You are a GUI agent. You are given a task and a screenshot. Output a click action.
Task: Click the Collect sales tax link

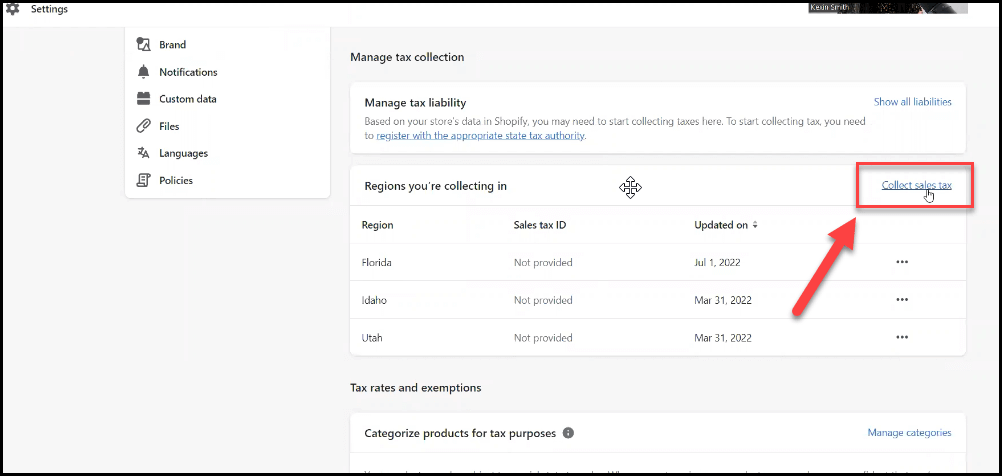pyautogui.click(x=916, y=186)
